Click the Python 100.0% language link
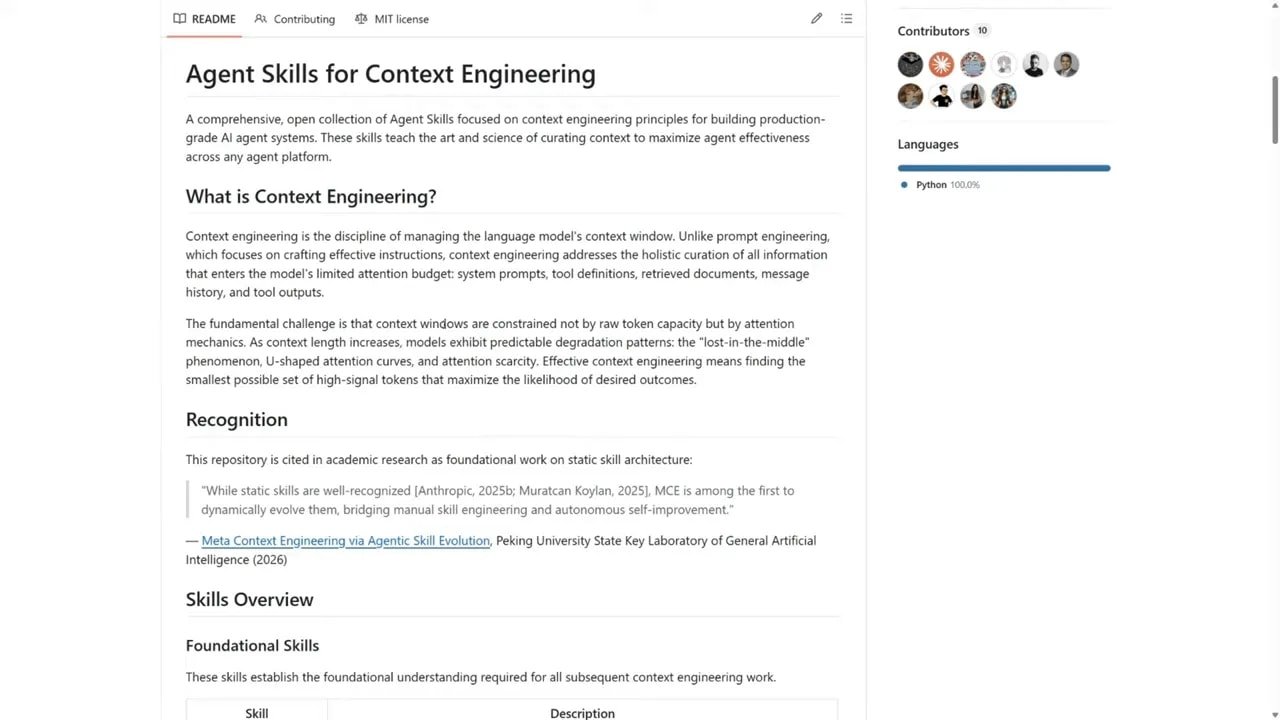 pyautogui.click(x=947, y=184)
